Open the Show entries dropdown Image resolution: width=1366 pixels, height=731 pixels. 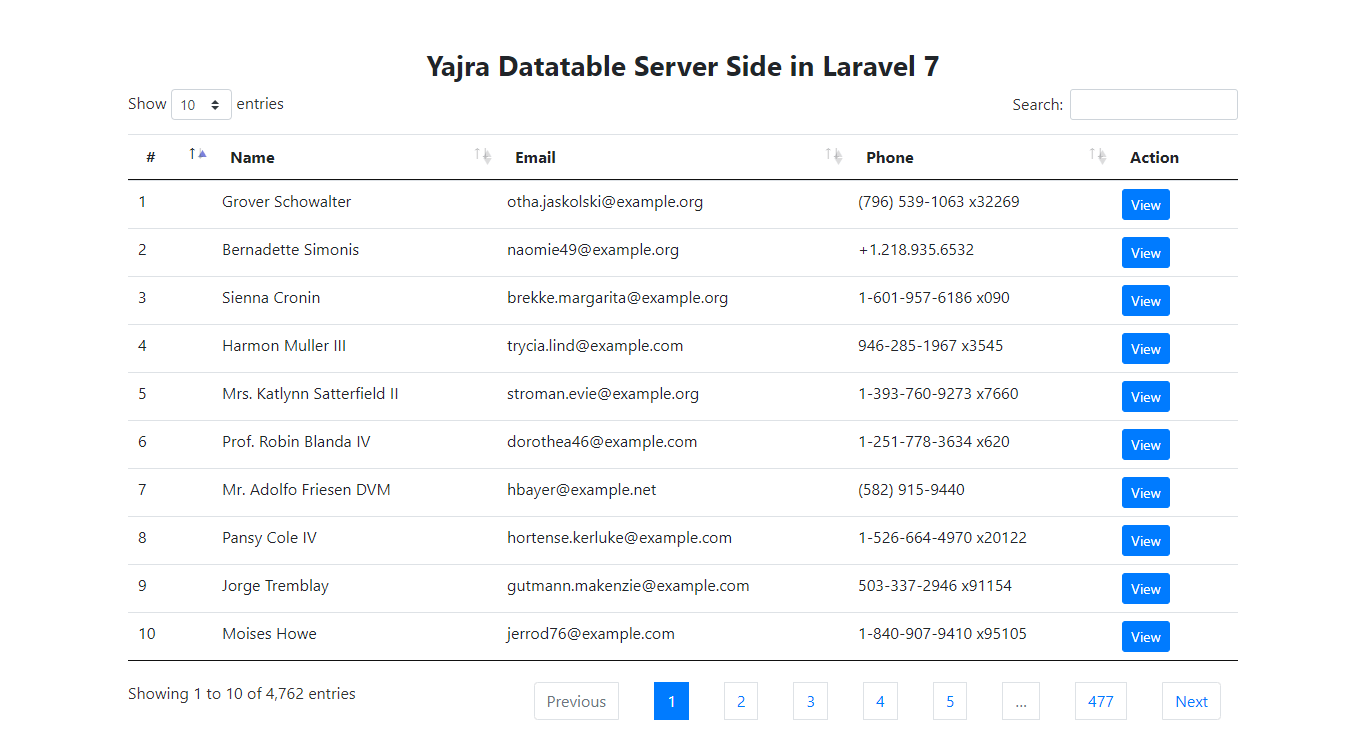[x=201, y=104]
